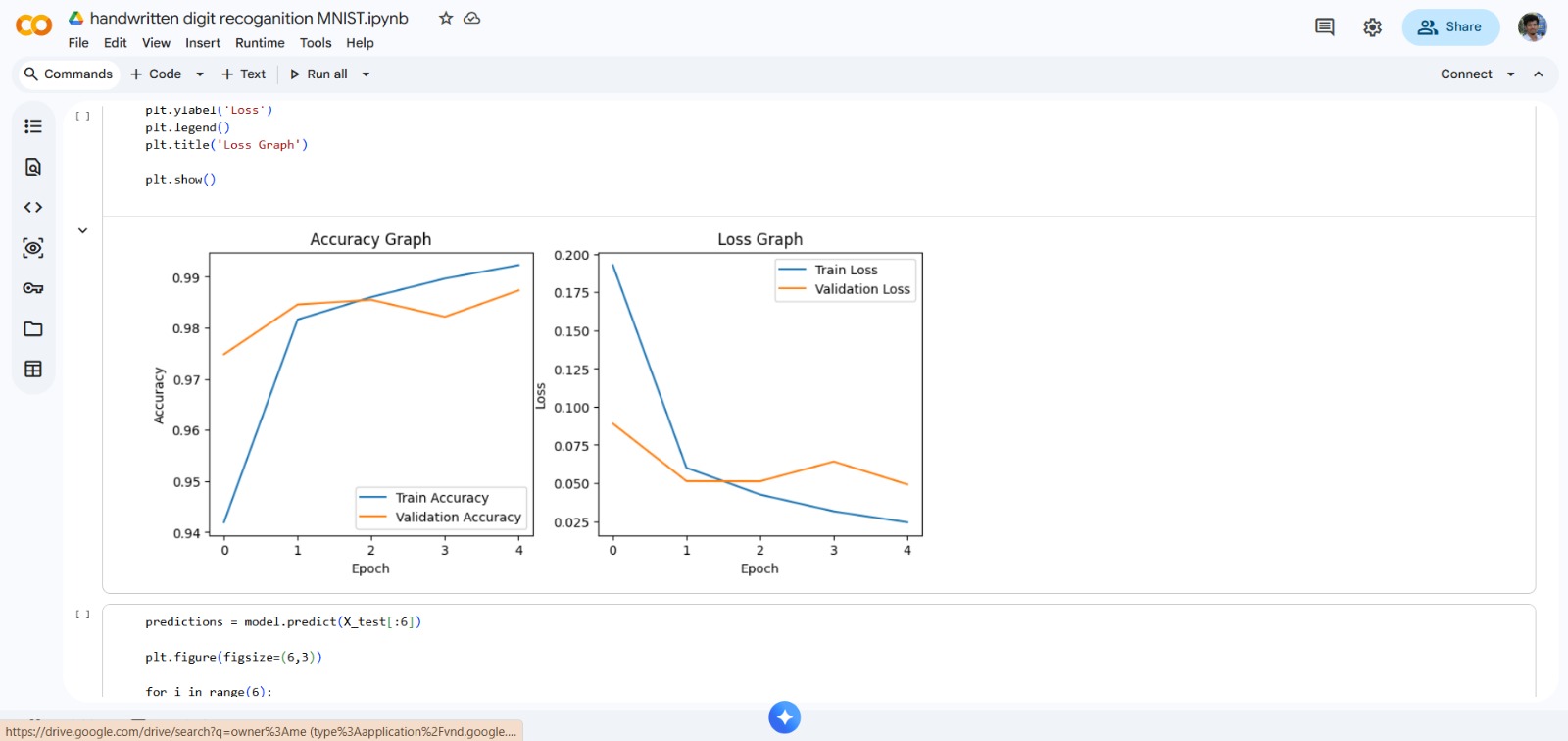Open the Connect options dropdown arrow
1568x741 pixels.
pos(1510,74)
